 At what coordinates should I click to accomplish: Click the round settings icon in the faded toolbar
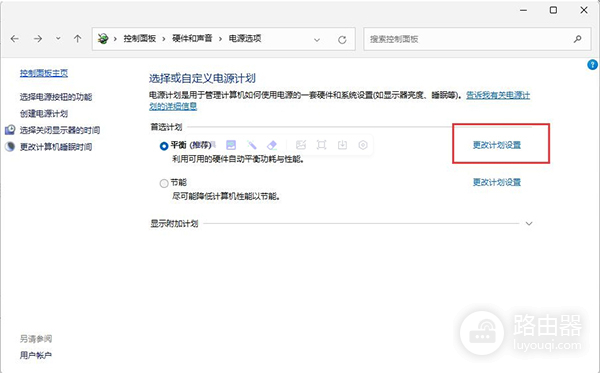click(x=363, y=145)
